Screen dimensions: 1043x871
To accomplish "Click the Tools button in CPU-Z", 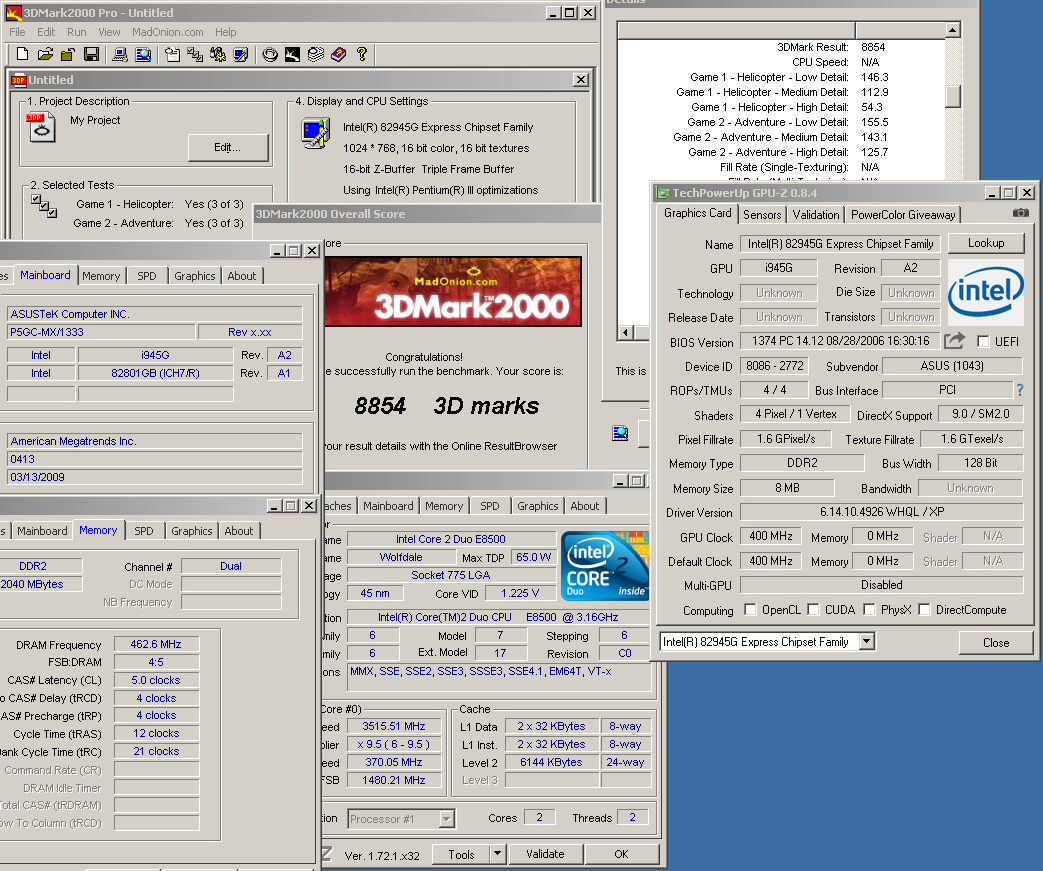I will (x=461, y=854).
